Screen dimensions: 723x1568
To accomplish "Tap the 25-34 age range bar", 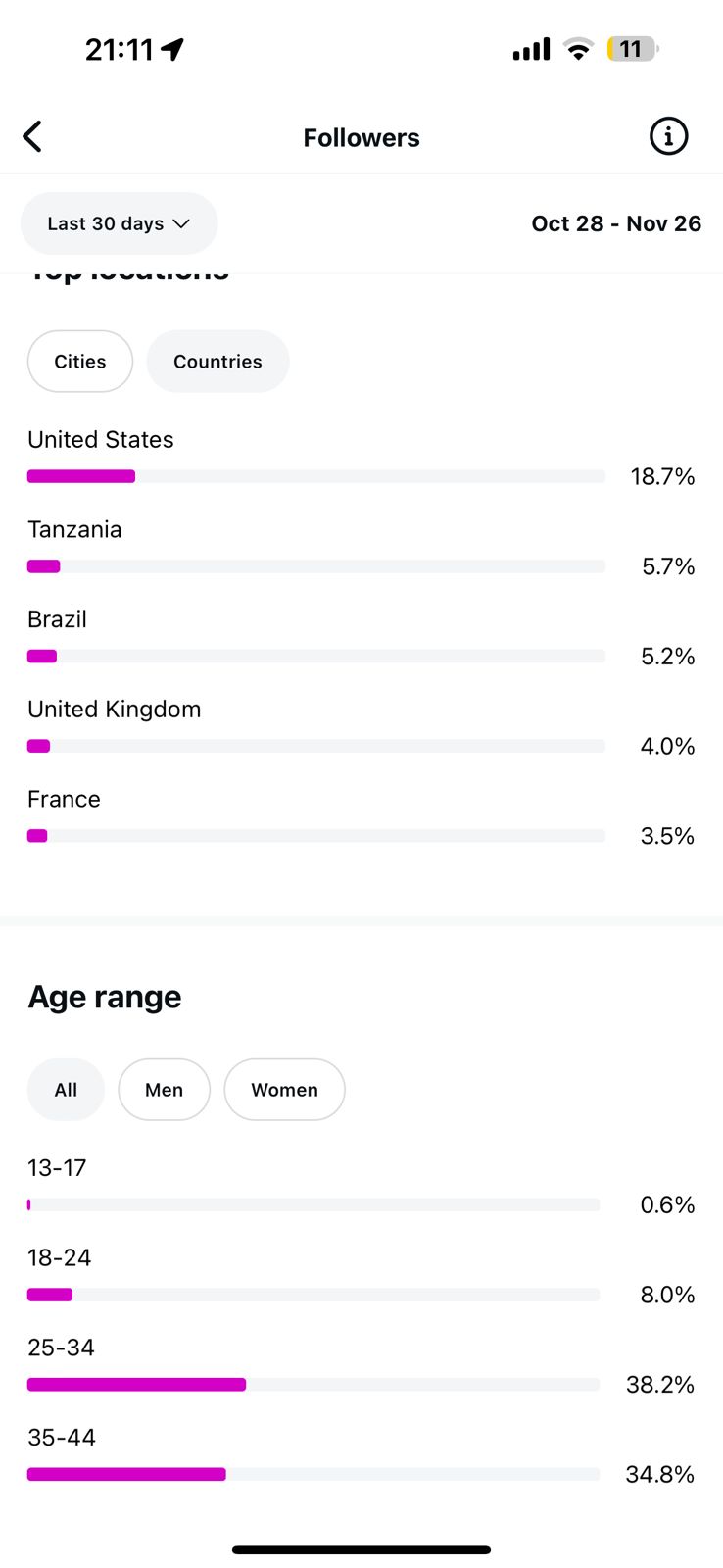I will click(x=313, y=1385).
